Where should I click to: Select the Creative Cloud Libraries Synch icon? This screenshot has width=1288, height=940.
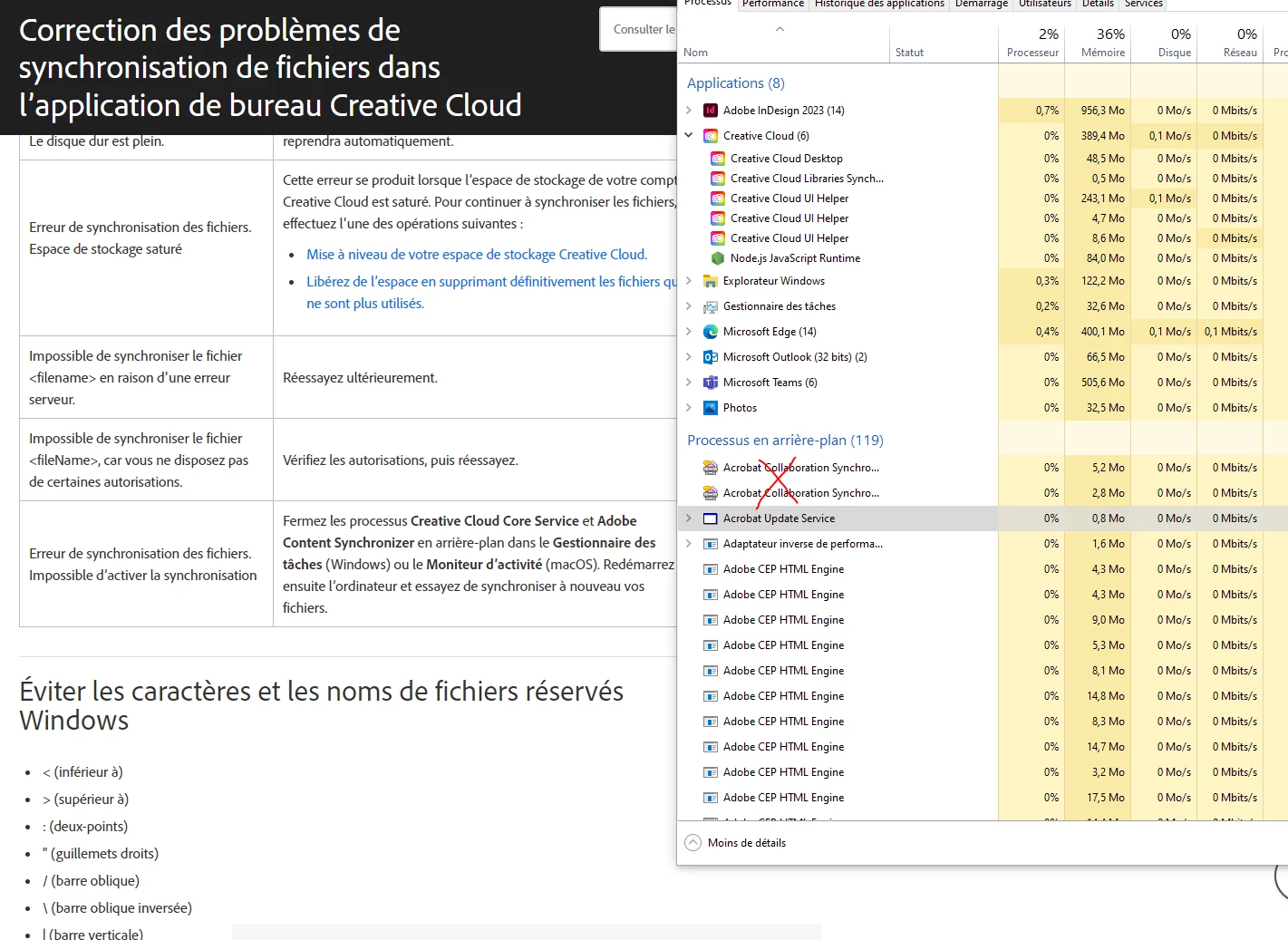point(718,179)
